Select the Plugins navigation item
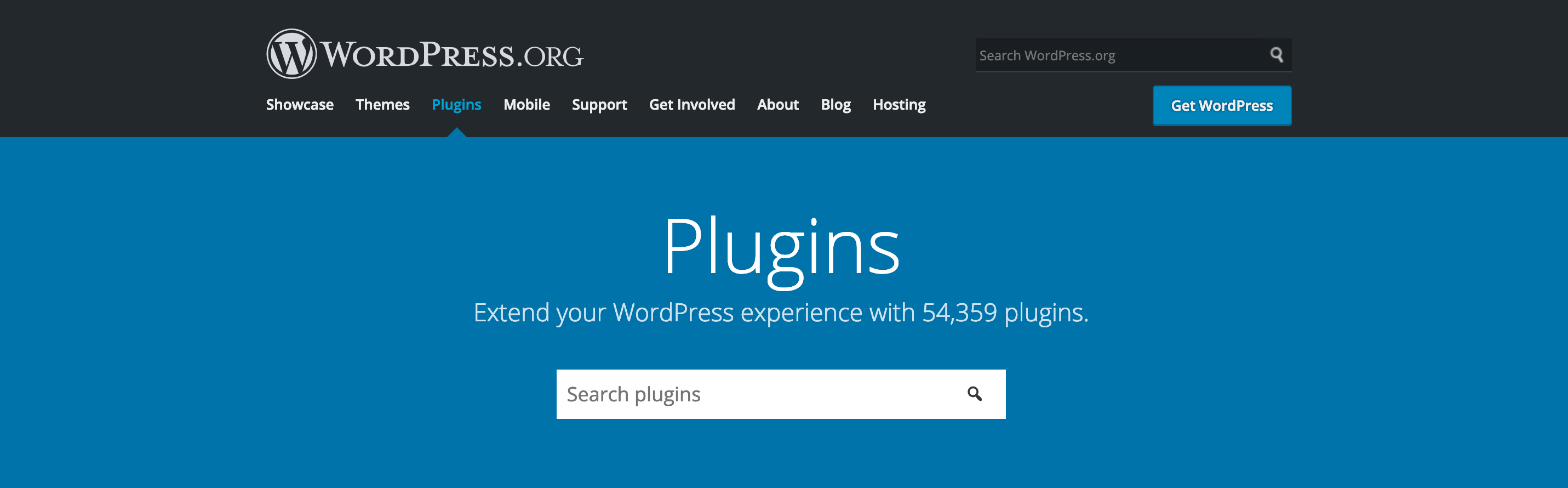The width and height of the screenshot is (1568, 488). [456, 105]
